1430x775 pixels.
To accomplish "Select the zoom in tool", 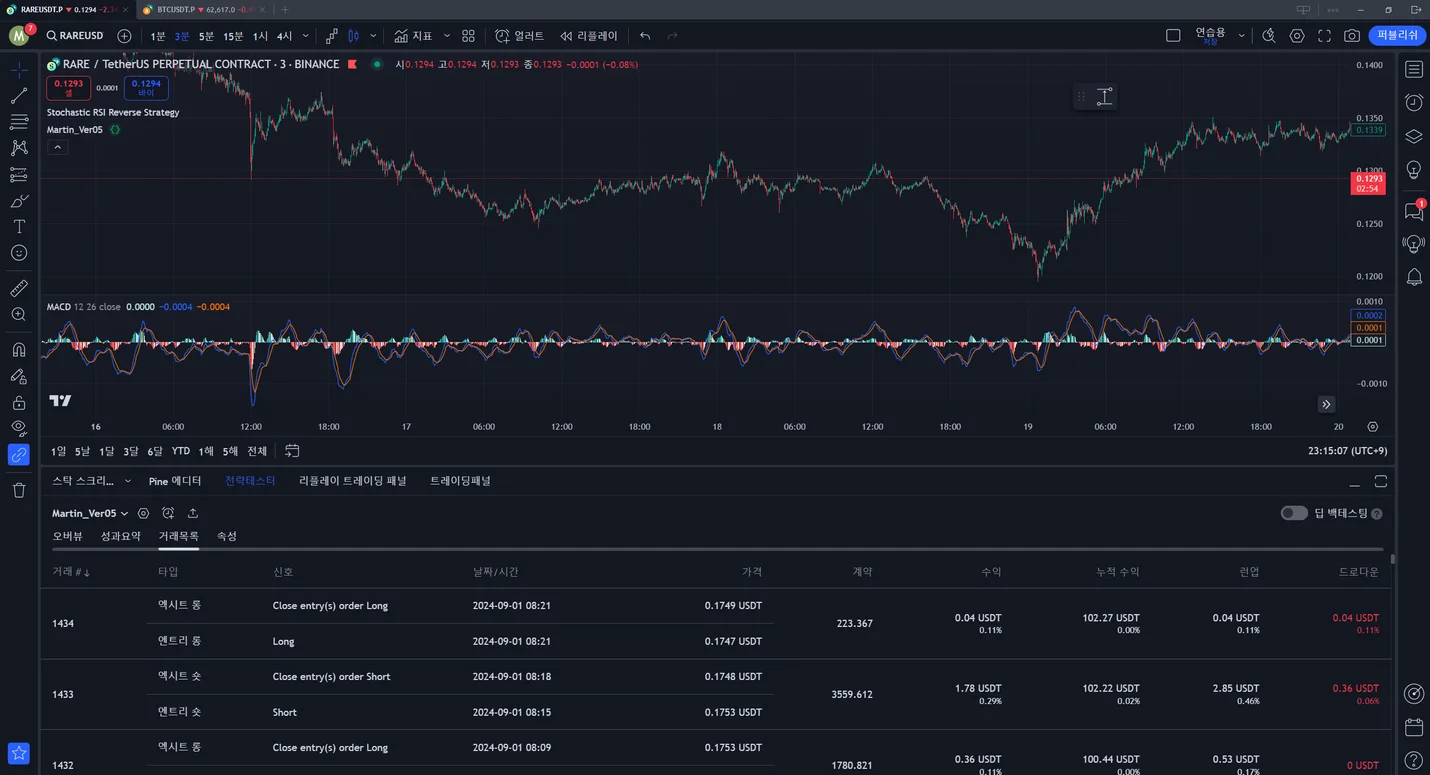I will (19, 314).
